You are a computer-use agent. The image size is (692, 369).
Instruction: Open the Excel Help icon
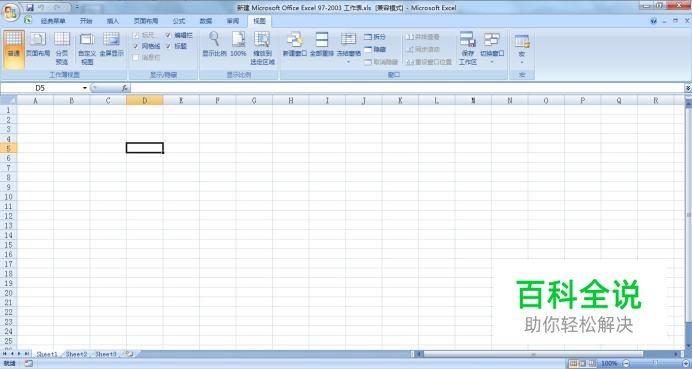pyautogui.click(x=654, y=21)
